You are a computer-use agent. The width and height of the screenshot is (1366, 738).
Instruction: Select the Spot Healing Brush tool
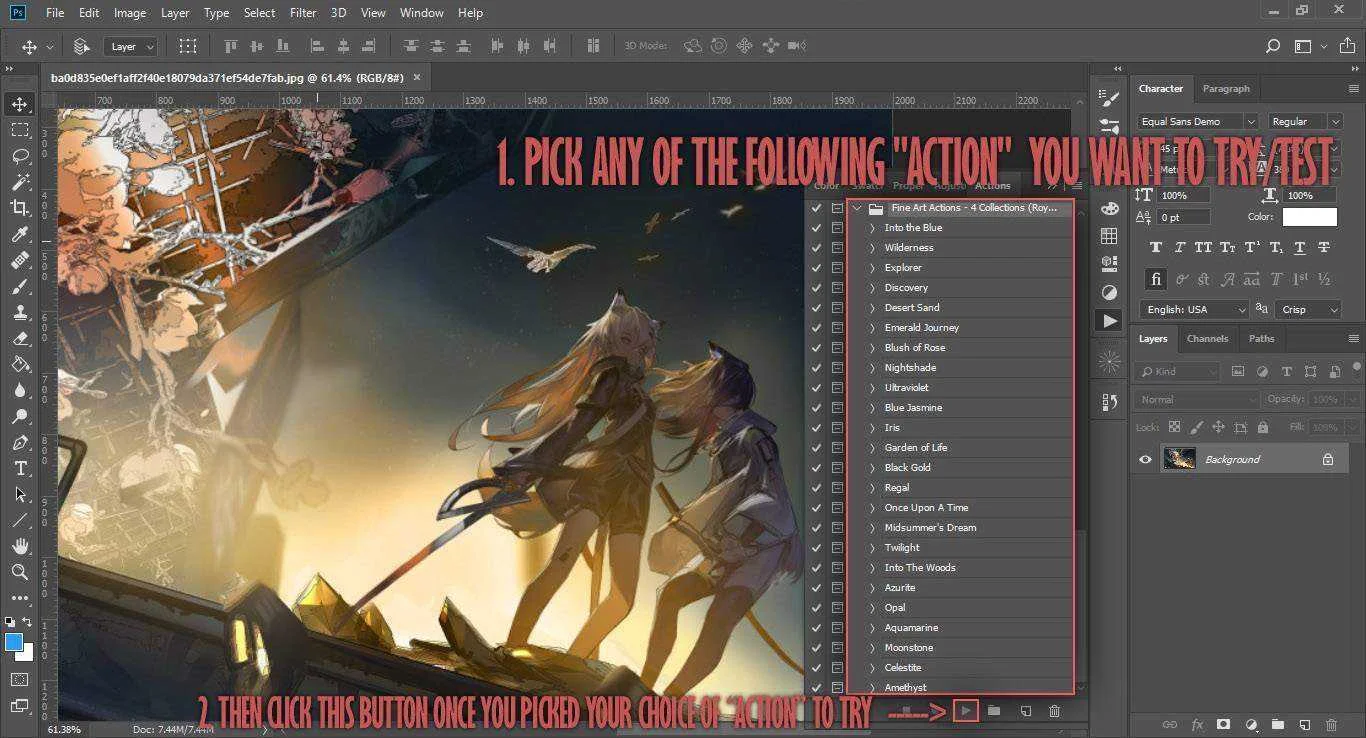coord(19,260)
